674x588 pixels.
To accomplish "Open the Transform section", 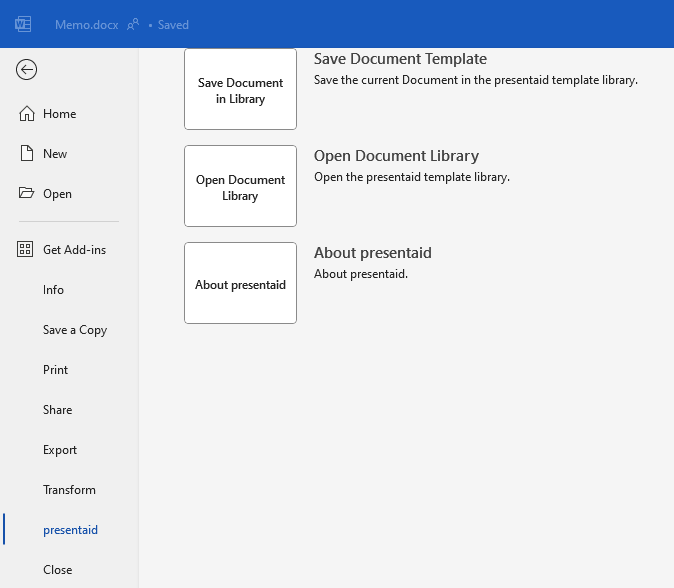I will (x=69, y=490).
